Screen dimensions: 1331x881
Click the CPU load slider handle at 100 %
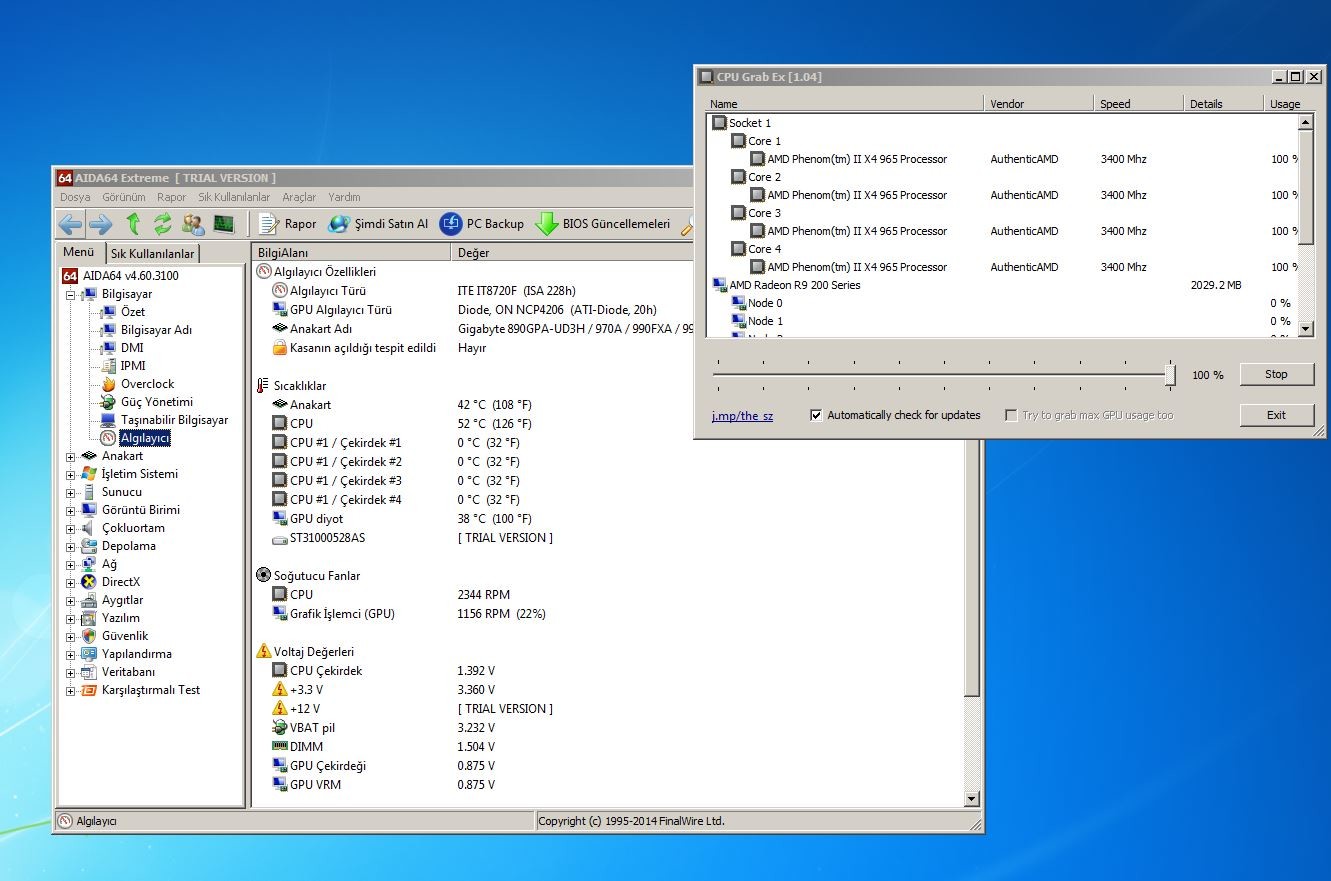coord(1170,375)
